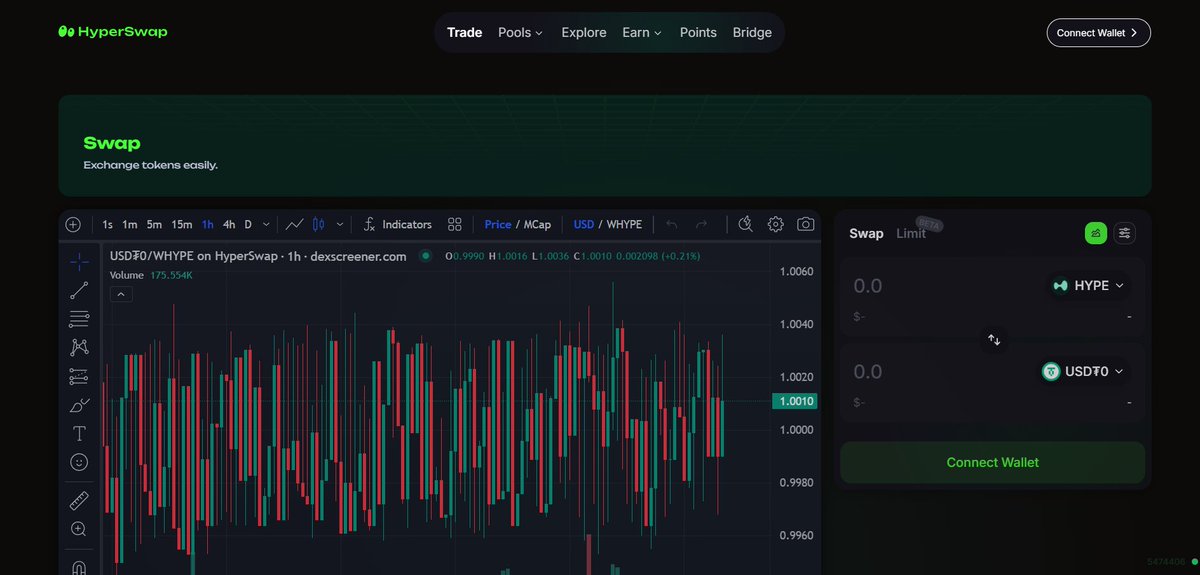Screen dimensions: 1200x575
Task: Toggle the magnet snapping mode
Action: coord(79,566)
